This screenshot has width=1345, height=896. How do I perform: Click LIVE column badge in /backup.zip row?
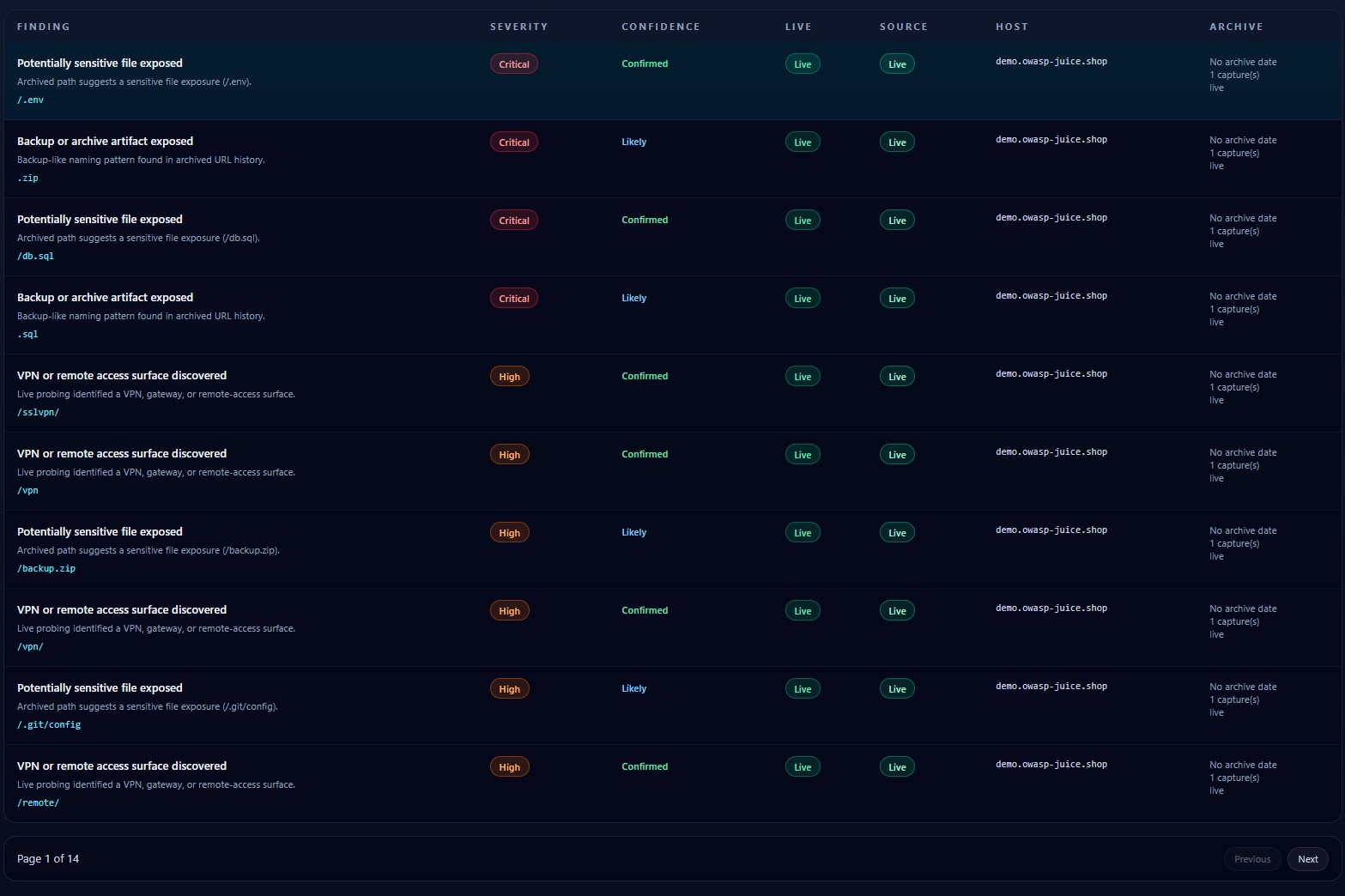point(803,533)
